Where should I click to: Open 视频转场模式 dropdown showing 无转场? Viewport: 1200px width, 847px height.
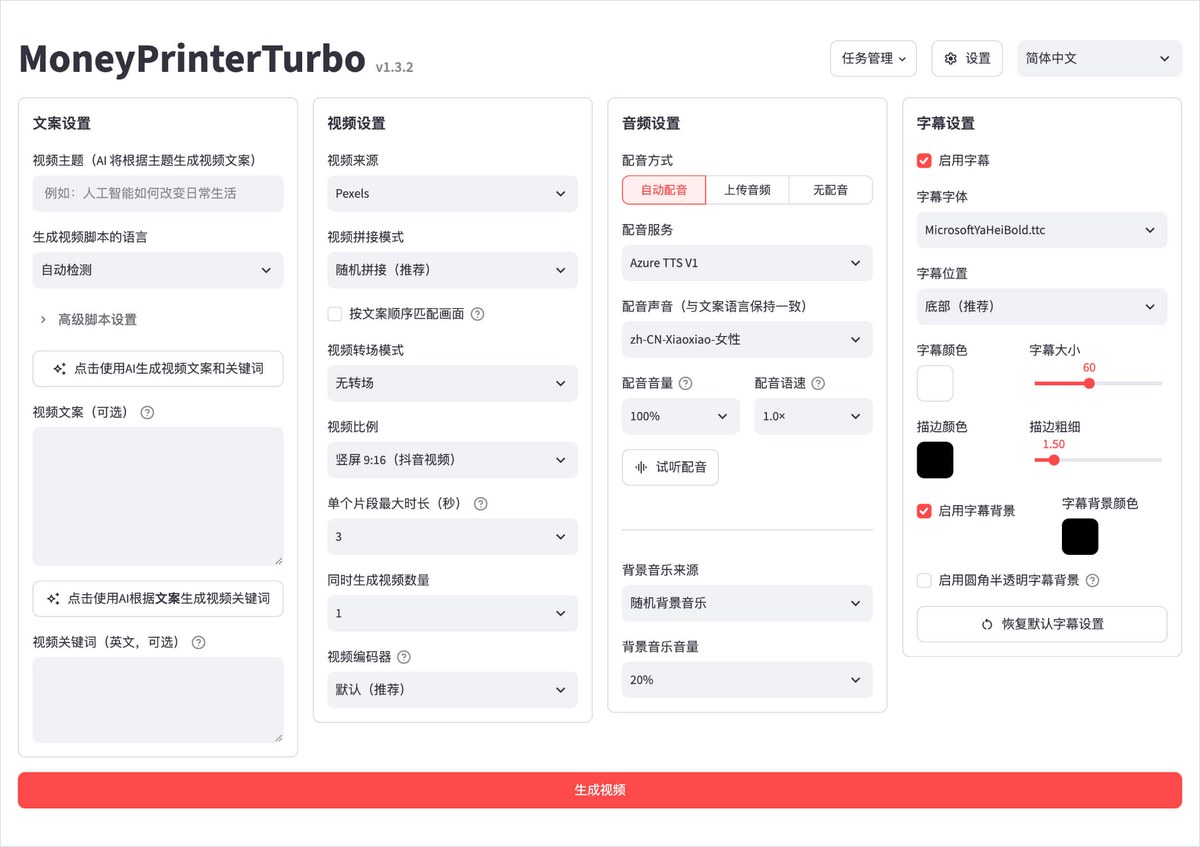(453, 383)
